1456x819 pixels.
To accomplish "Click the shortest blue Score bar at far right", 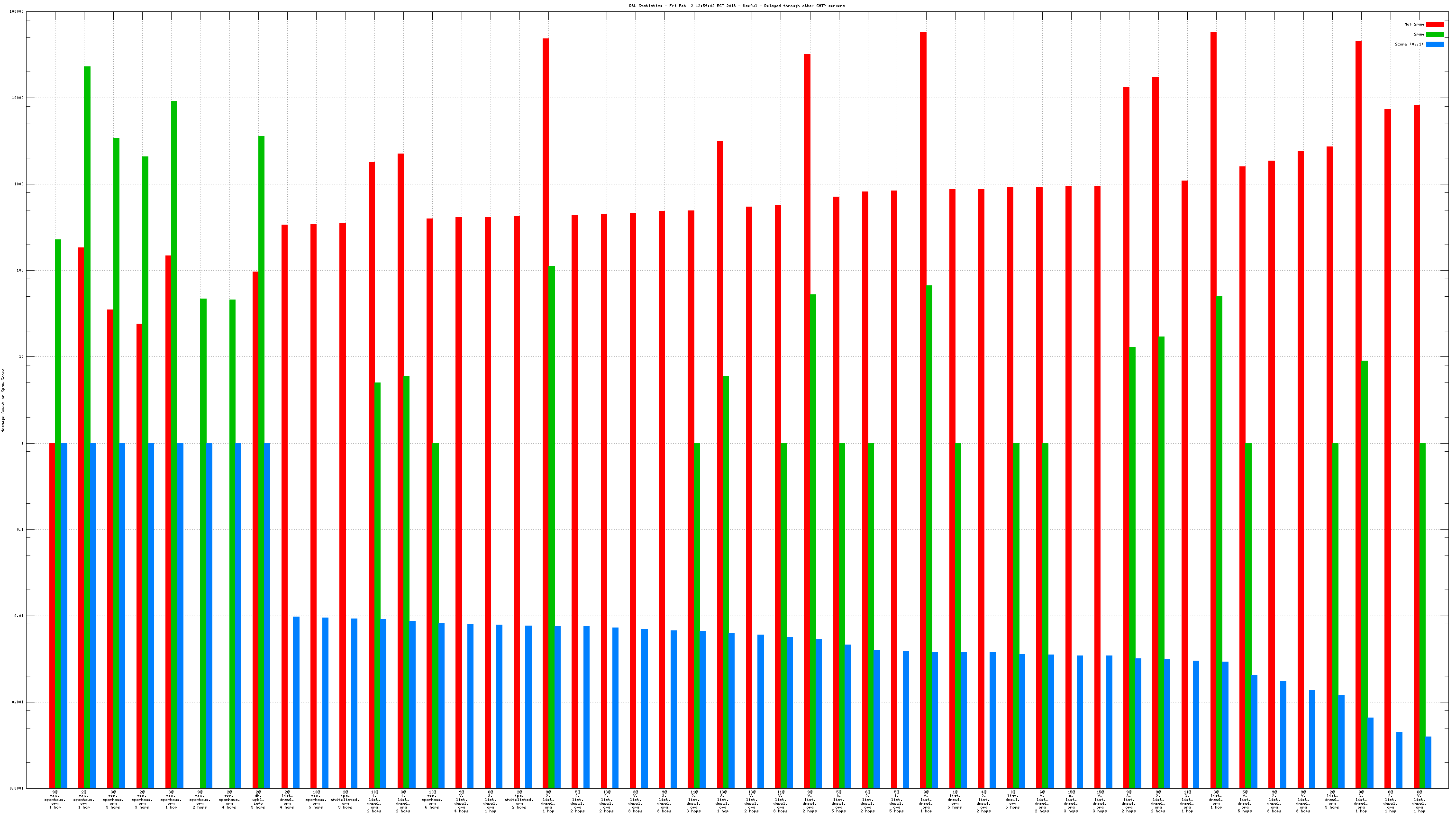I will click(x=1429, y=762).
